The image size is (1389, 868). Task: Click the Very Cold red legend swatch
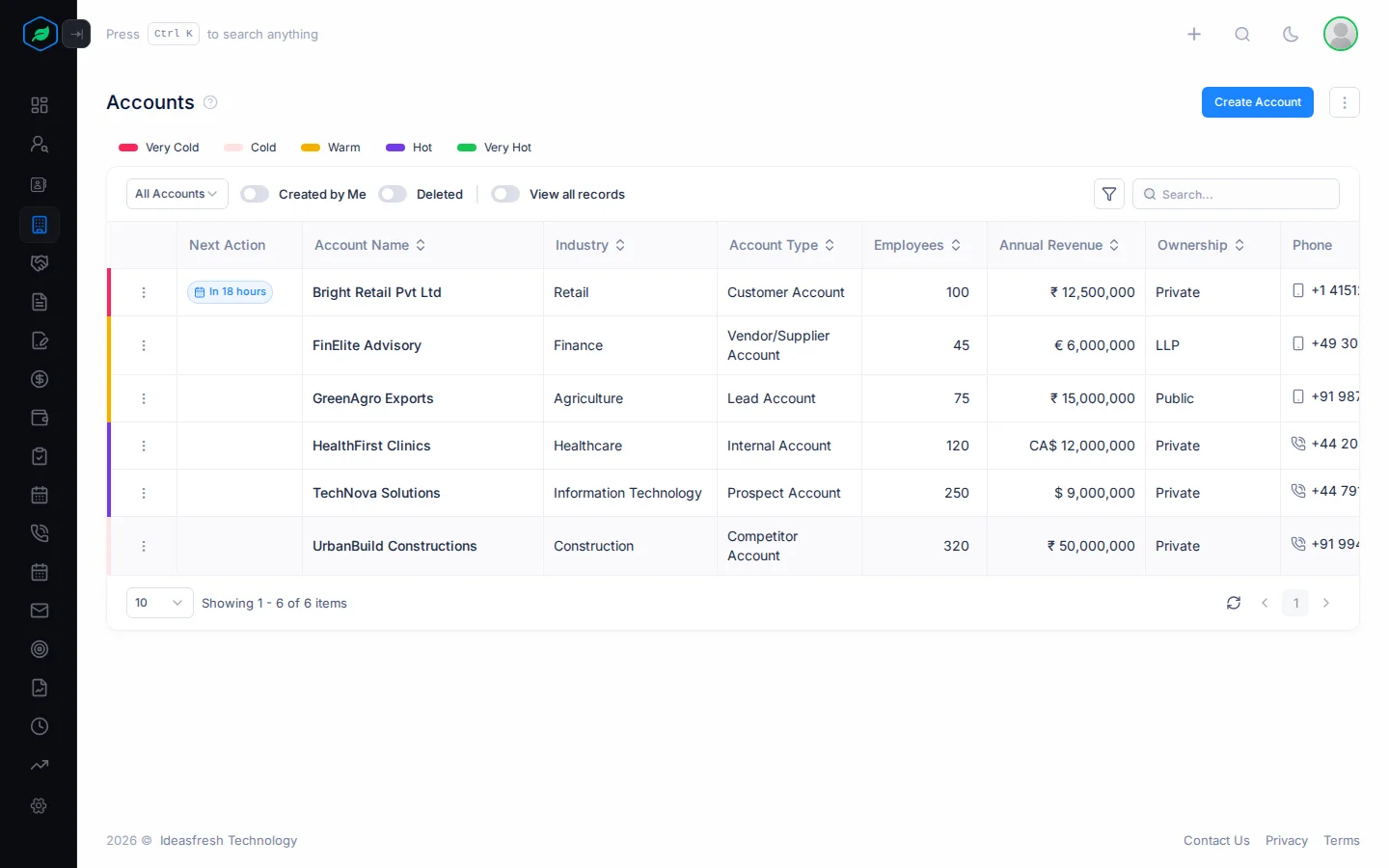[x=128, y=148]
